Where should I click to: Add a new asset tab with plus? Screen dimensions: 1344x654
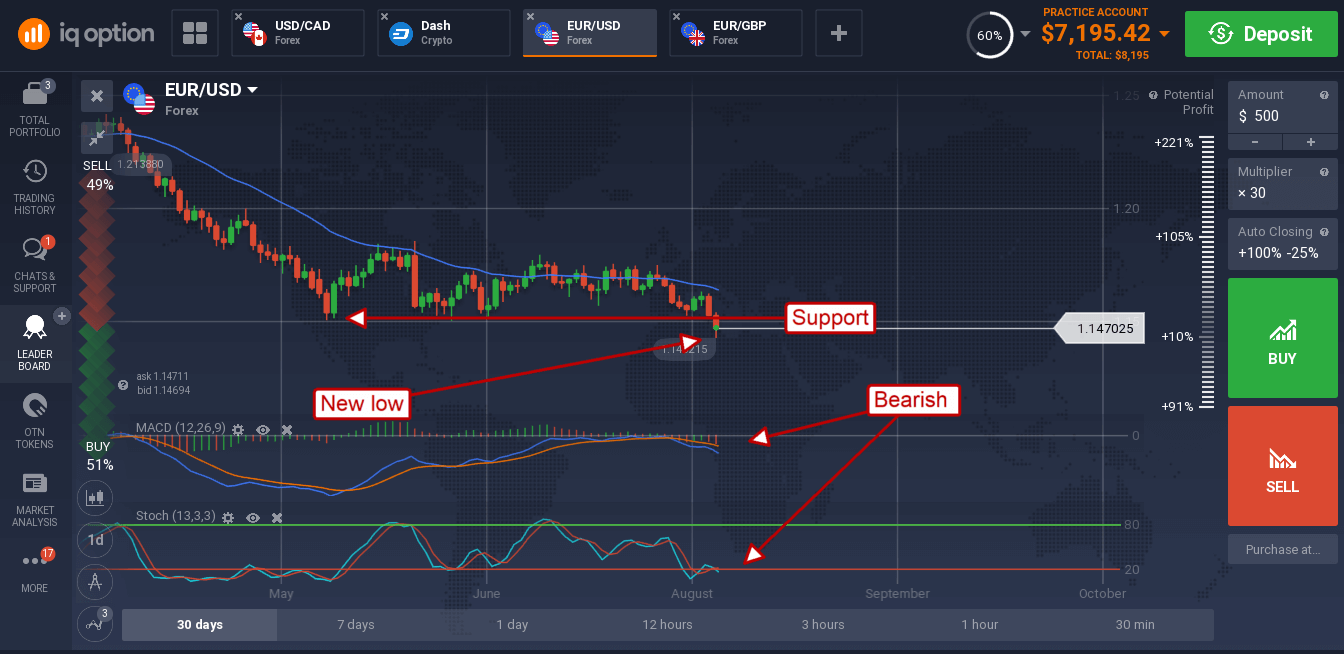click(x=839, y=33)
